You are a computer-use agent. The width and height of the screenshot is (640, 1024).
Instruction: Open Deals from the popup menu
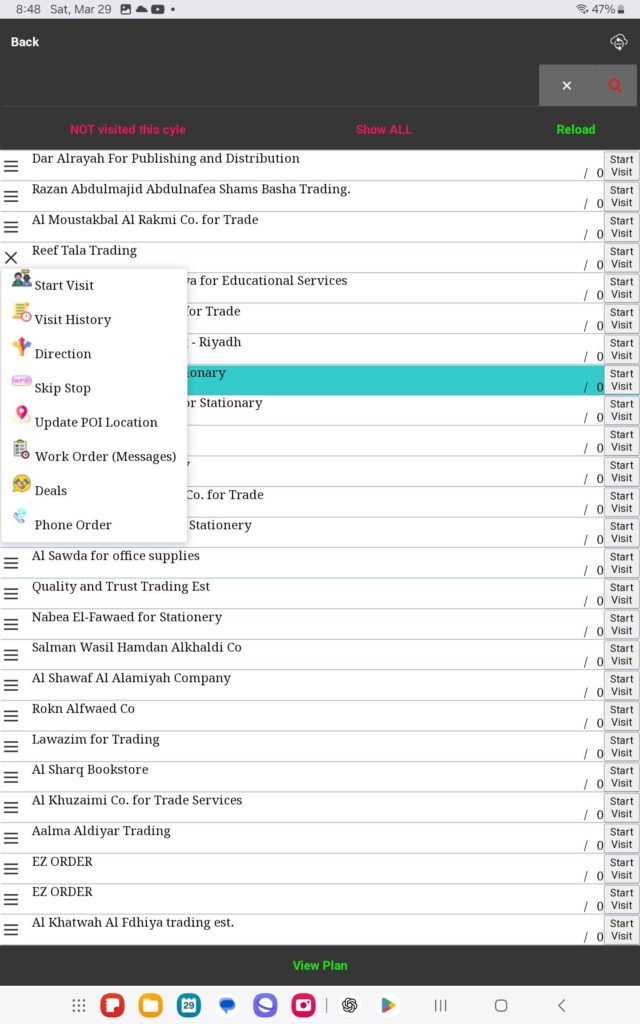pyautogui.click(x=50, y=490)
